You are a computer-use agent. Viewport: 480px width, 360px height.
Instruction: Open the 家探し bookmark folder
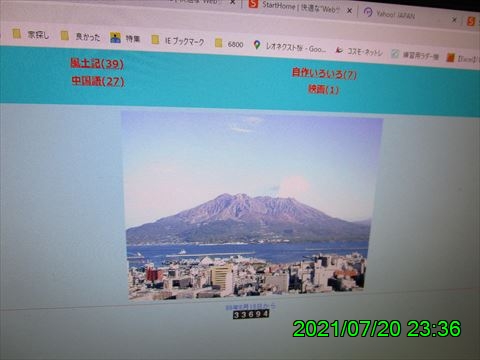[31, 34]
